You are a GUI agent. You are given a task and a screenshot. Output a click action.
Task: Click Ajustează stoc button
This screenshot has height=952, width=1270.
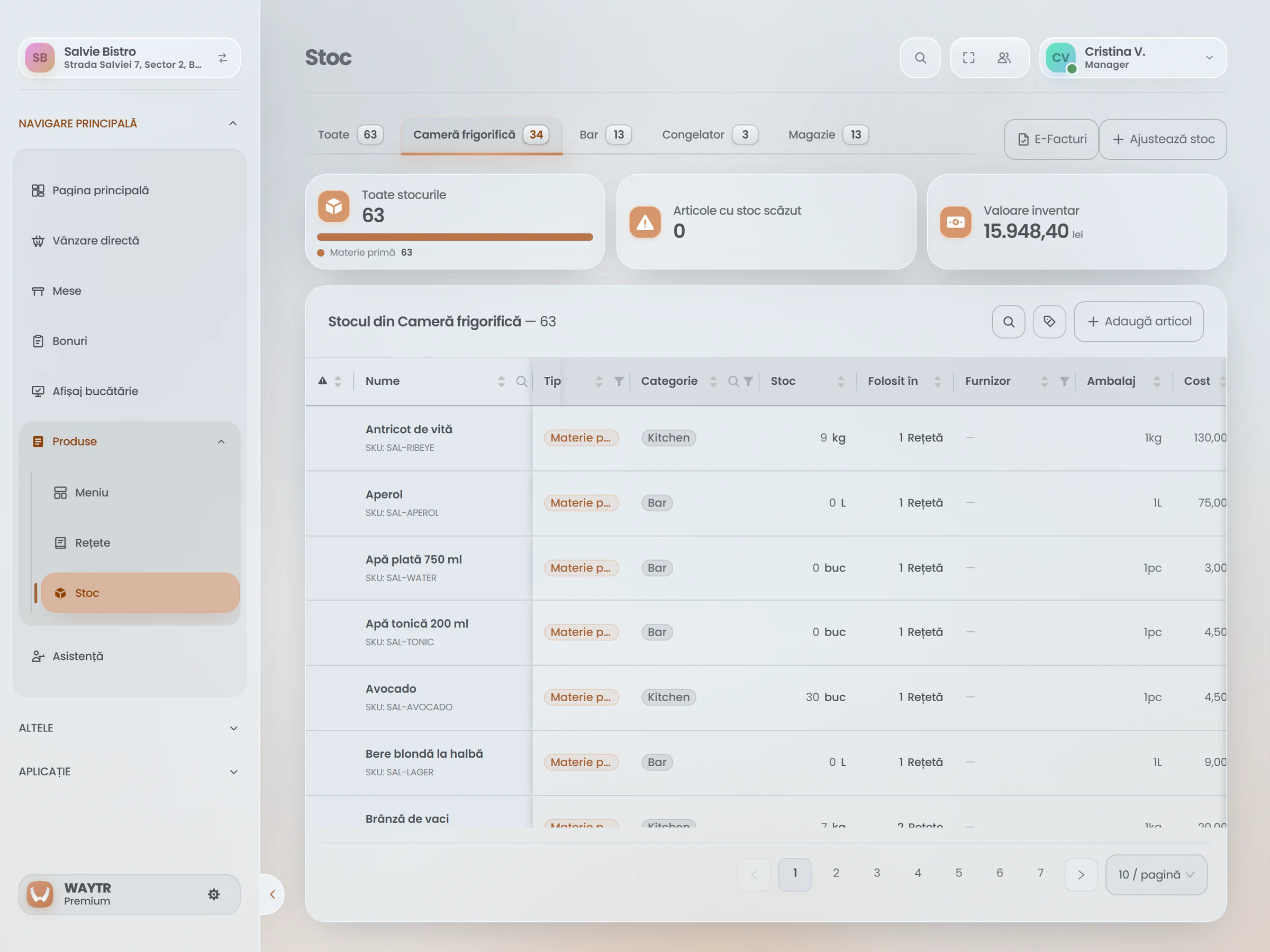[x=1163, y=139]
